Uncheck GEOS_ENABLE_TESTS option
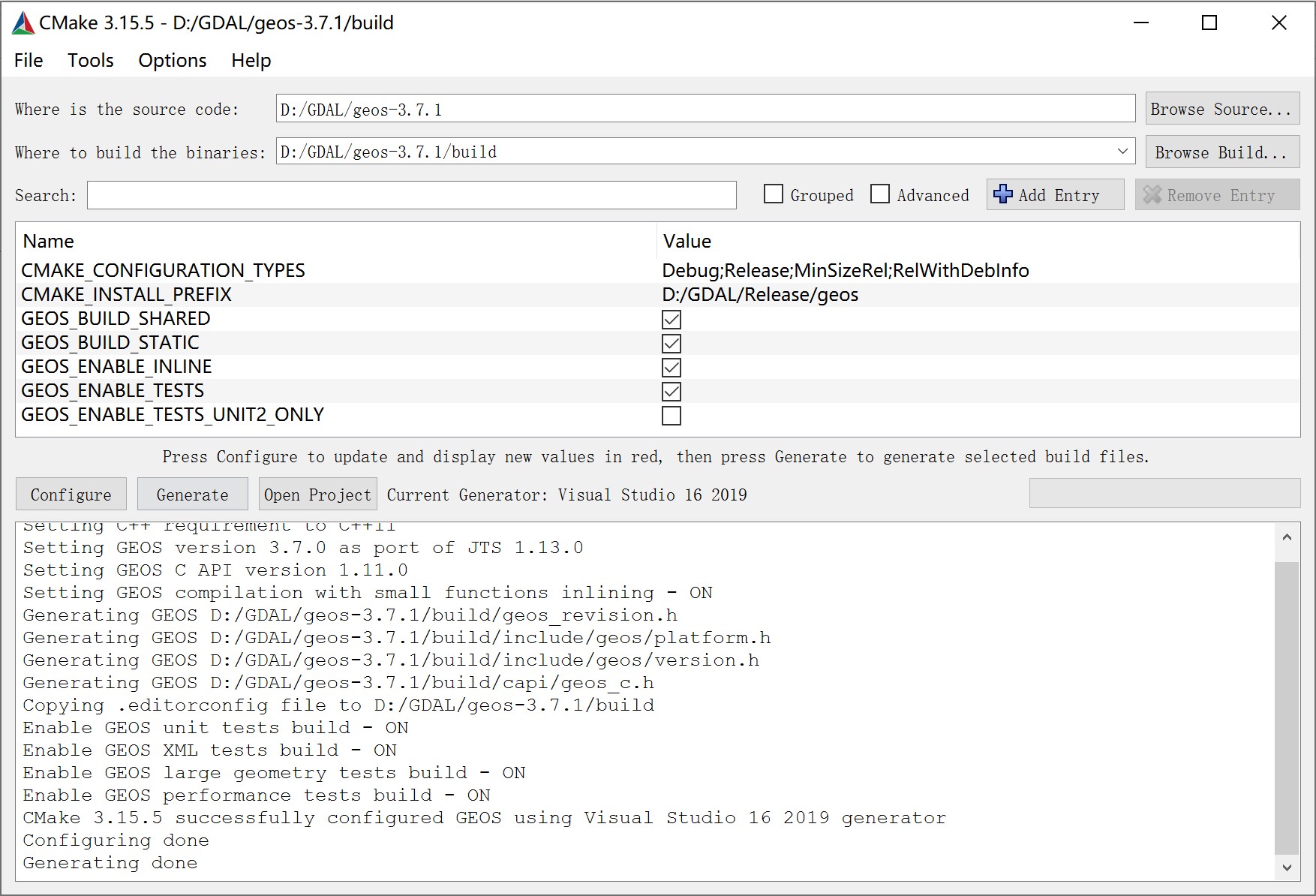Image resolution: width=1316 pixels, height=896 pixels. coord(672,392)
